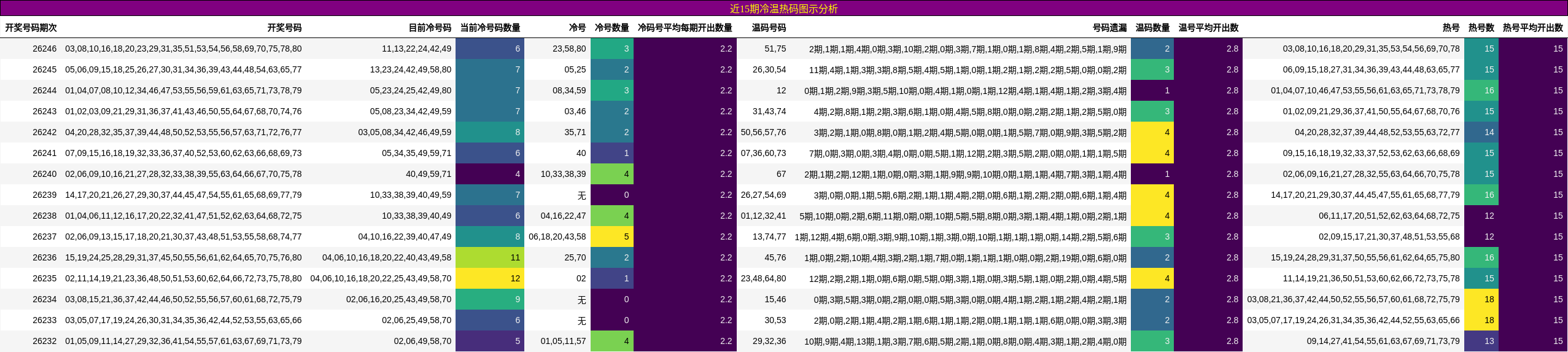Select draw numbers cell for period 26246
Screen dimensions: 1568x352
pos(183,49)
